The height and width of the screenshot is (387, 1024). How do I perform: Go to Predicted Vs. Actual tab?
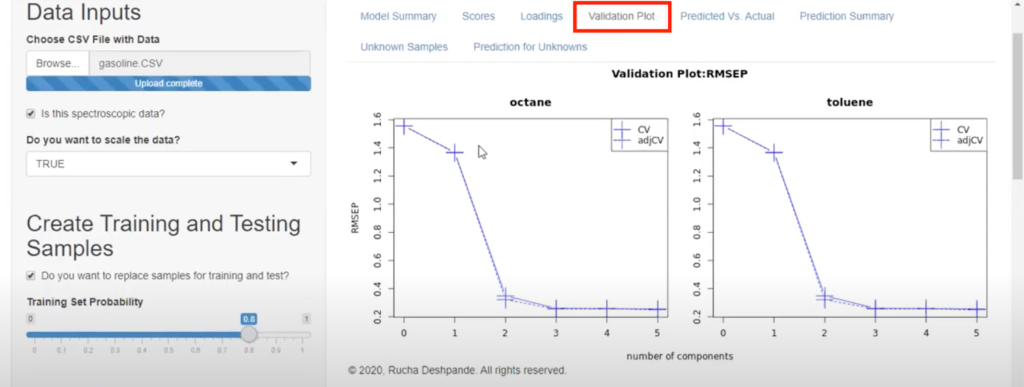[x=727, y=16]
